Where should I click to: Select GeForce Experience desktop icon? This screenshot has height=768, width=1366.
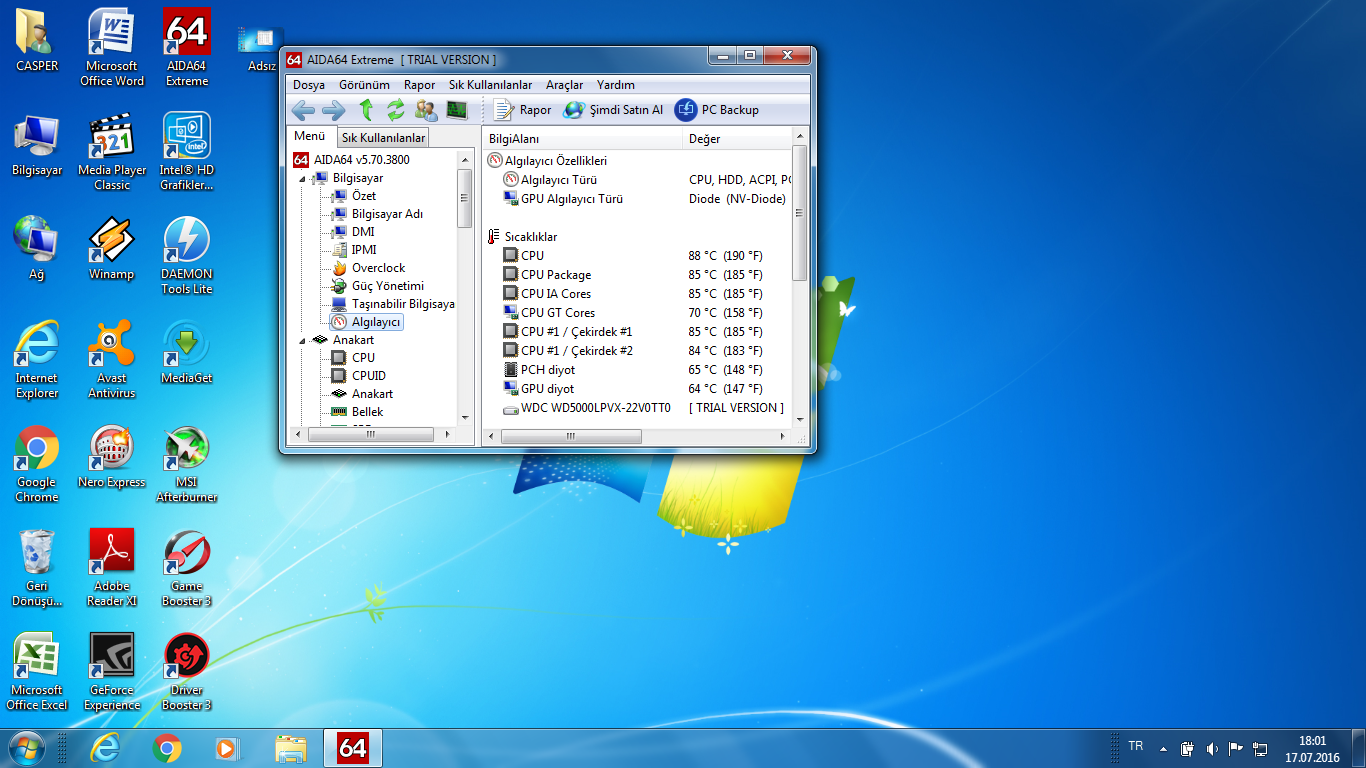(x=112, y=672)
